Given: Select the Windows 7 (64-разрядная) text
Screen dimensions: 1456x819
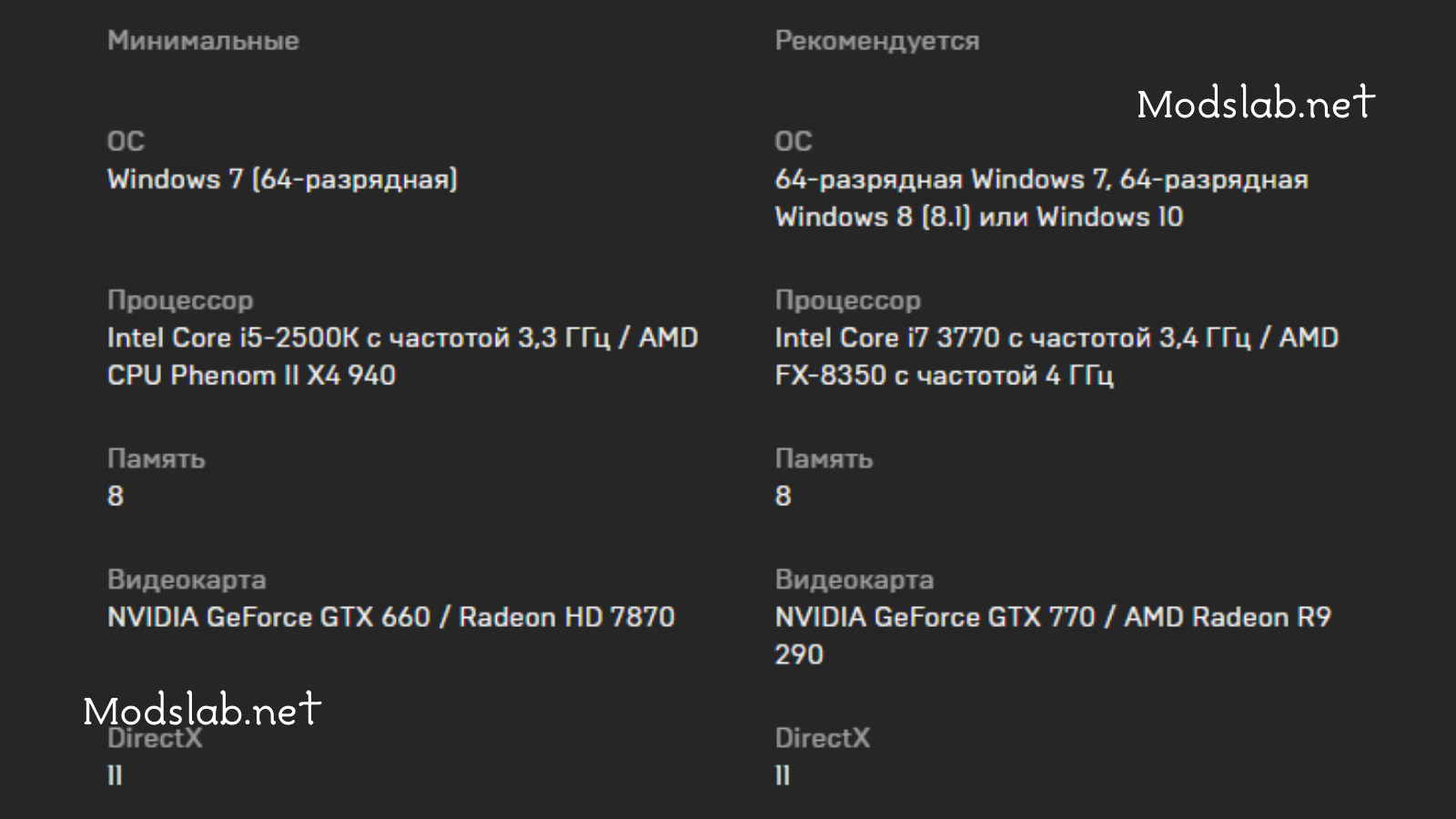Looking at the screenshot, I should pos(282,179).
